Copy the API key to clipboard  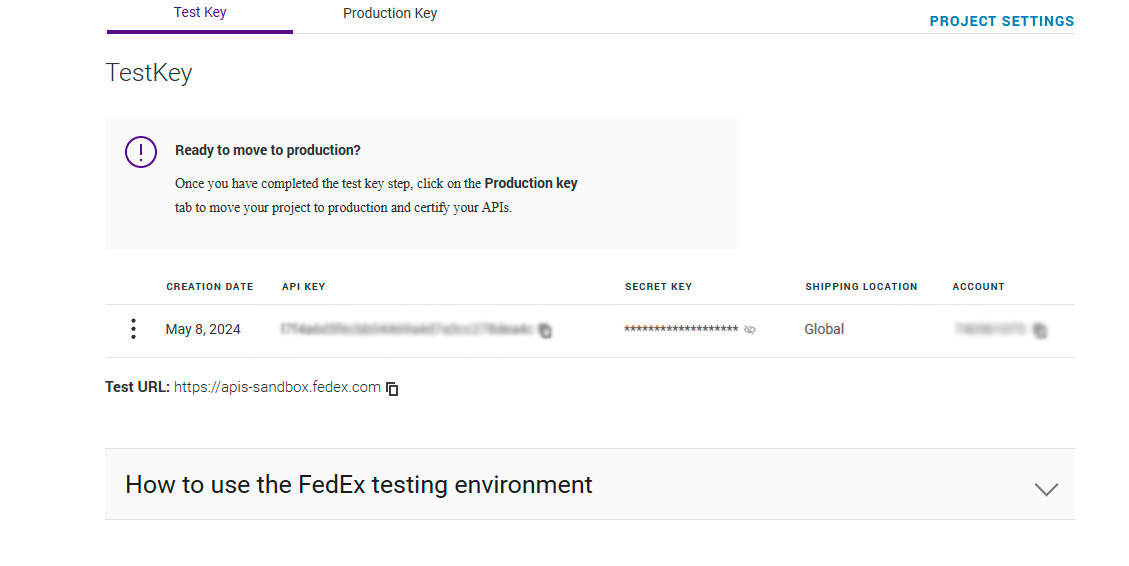(545, 331)
